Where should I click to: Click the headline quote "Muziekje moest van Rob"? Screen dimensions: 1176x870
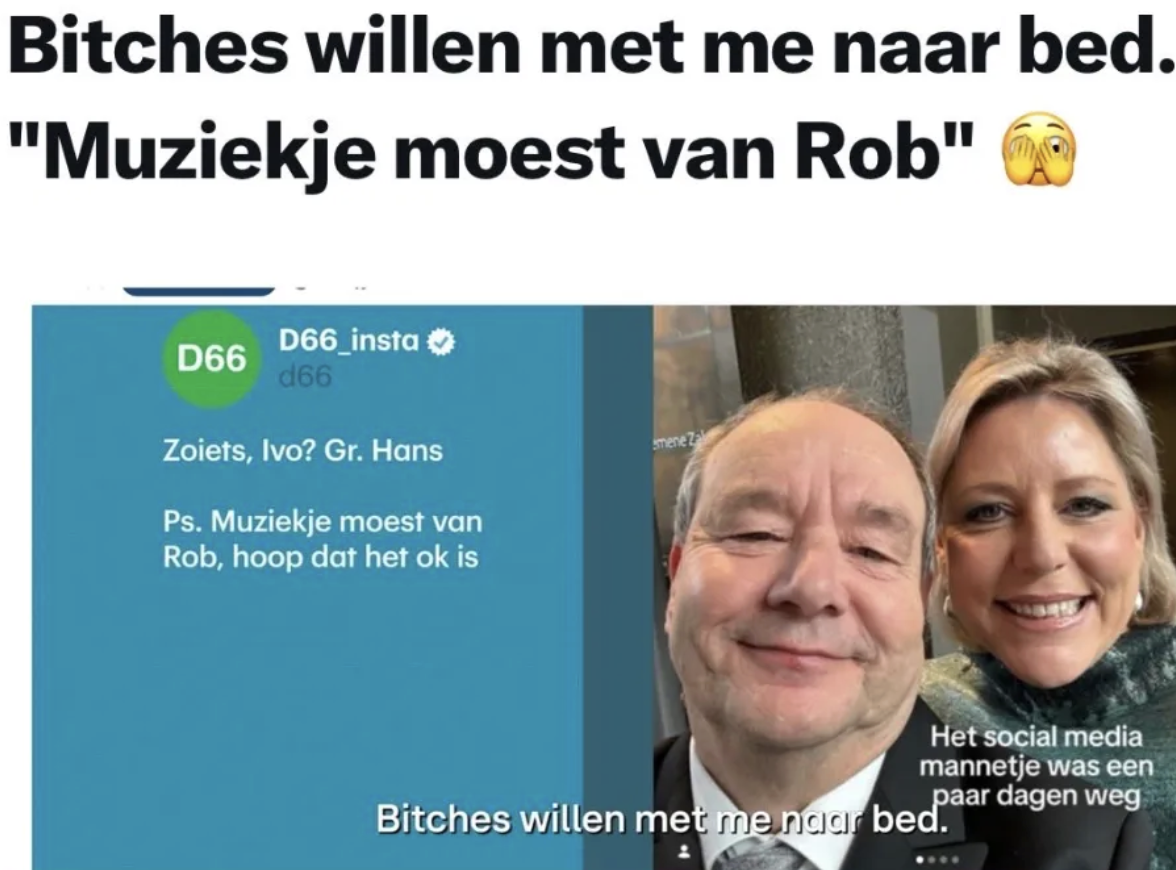coord(495,150)
